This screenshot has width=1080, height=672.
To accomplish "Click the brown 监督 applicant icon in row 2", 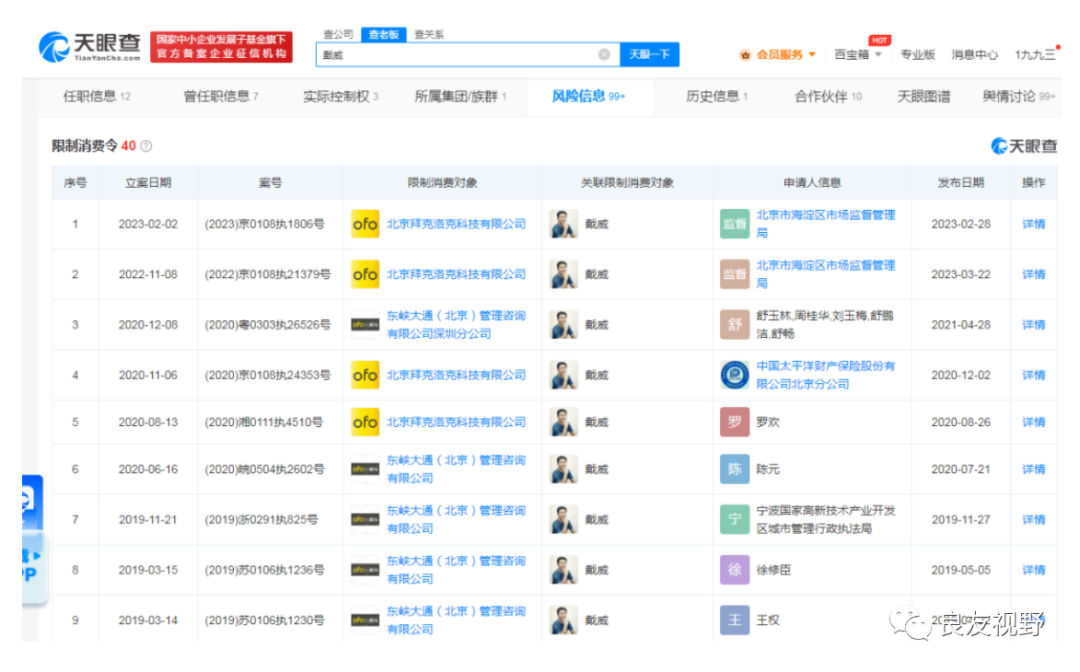I will pos(735,274).
